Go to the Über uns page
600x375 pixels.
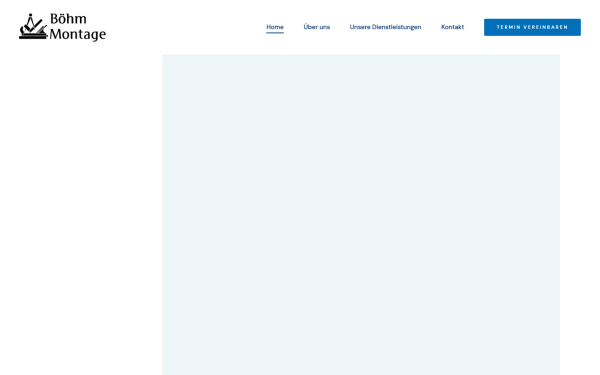pyautogui.click(x=316, y=27)
